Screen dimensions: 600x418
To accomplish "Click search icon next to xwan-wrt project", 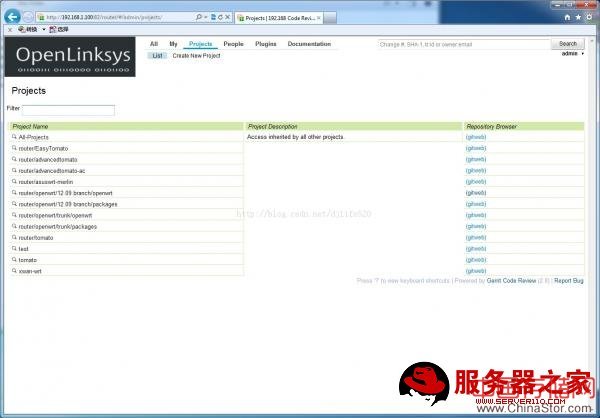I will coord(14,270).
